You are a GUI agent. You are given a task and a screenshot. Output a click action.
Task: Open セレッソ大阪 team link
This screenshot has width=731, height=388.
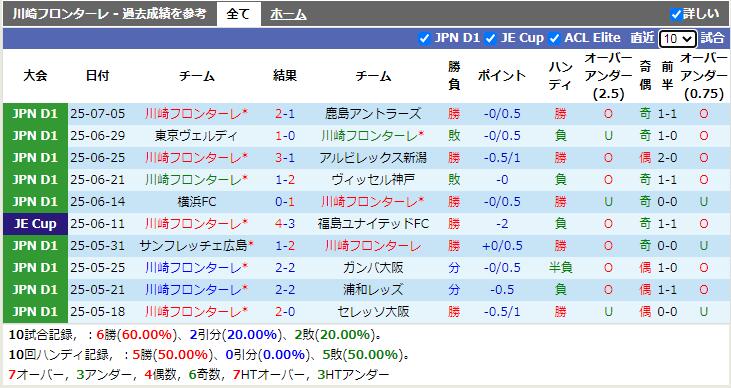click(373, 312)
